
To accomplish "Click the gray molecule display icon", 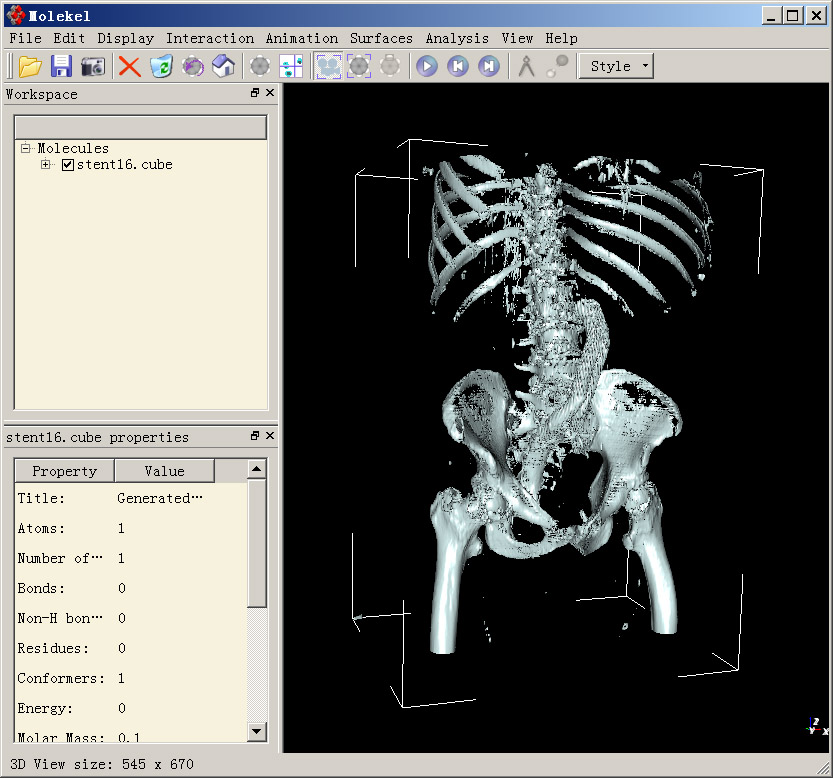I will [260, 66].
